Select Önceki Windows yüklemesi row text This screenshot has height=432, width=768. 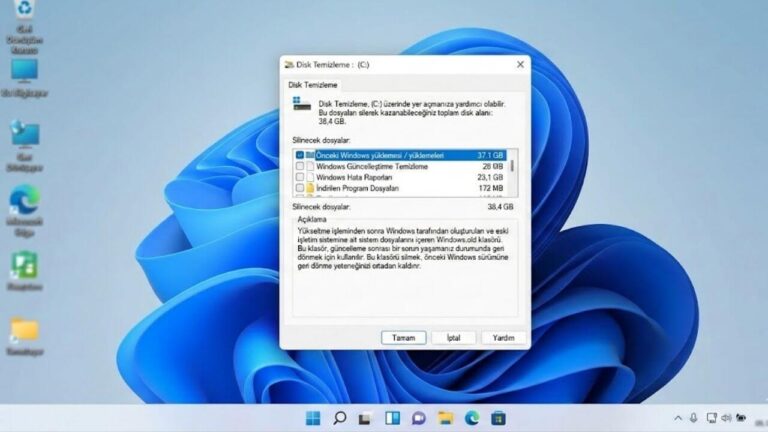380,155
